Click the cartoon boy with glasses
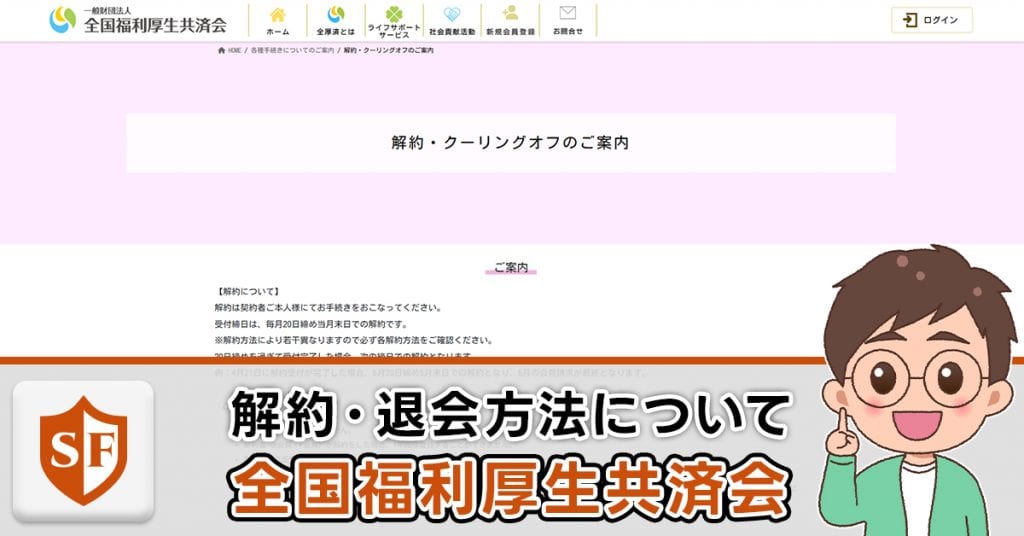The width and height of the screenshot is (1024, 536). (918, 392)
